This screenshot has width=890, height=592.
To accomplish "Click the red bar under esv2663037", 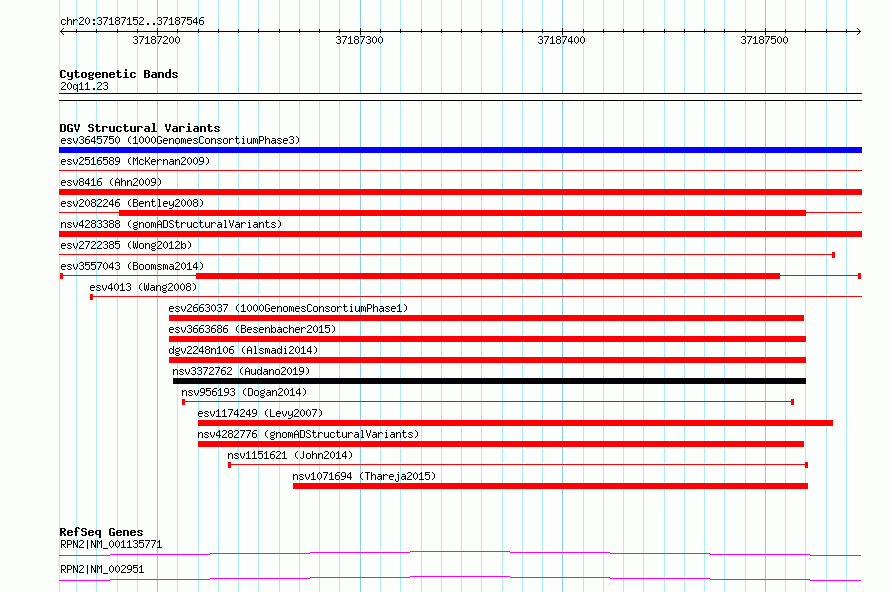I will point(486,318).
